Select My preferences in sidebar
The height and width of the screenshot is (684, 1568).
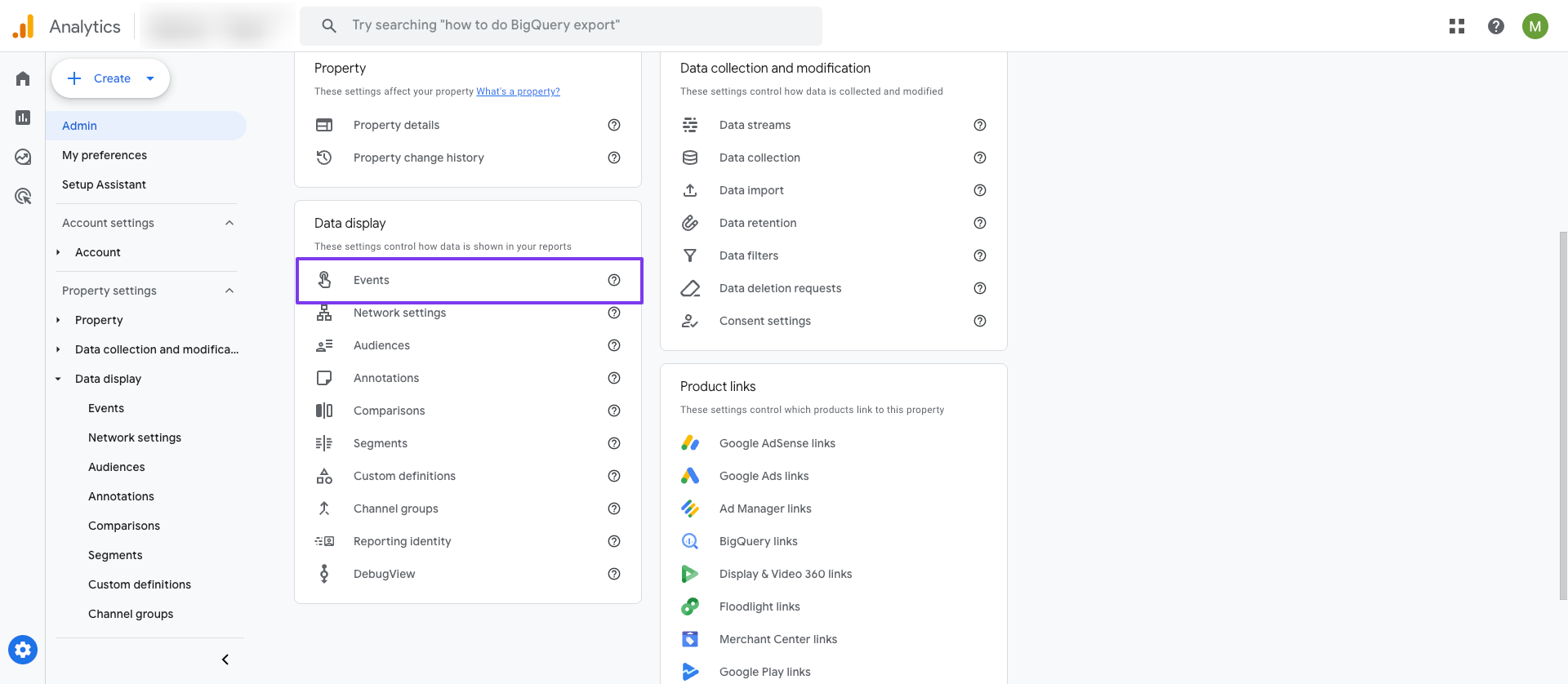tap(105, 155)
